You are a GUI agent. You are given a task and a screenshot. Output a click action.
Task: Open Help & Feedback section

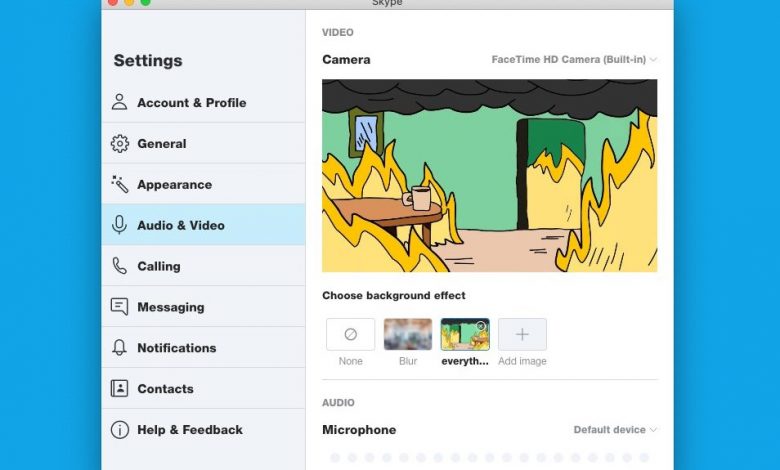point(190,430)
